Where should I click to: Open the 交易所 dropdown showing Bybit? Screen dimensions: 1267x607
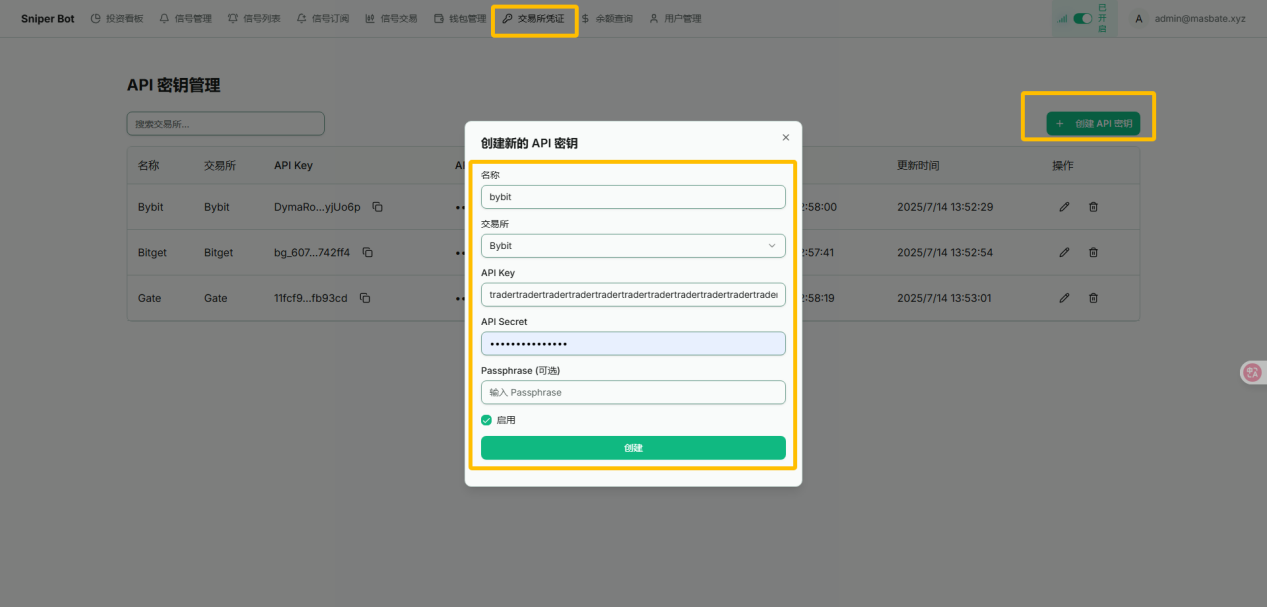633,245
